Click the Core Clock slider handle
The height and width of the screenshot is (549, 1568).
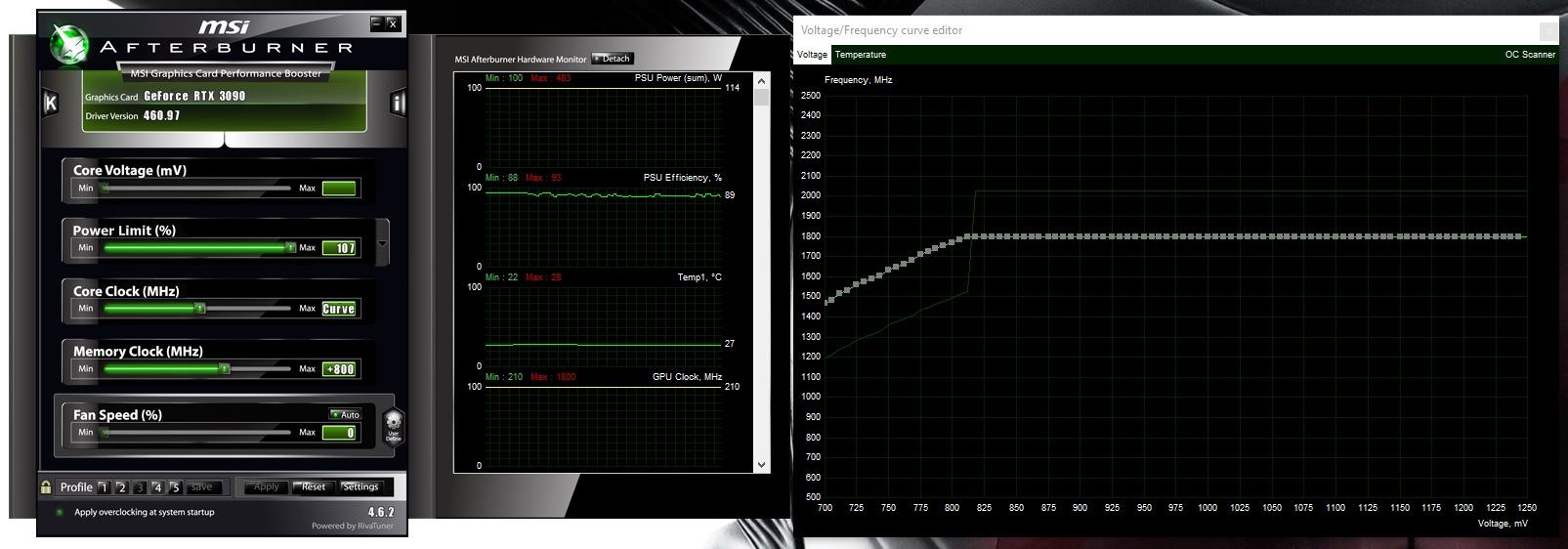[200, 308]
